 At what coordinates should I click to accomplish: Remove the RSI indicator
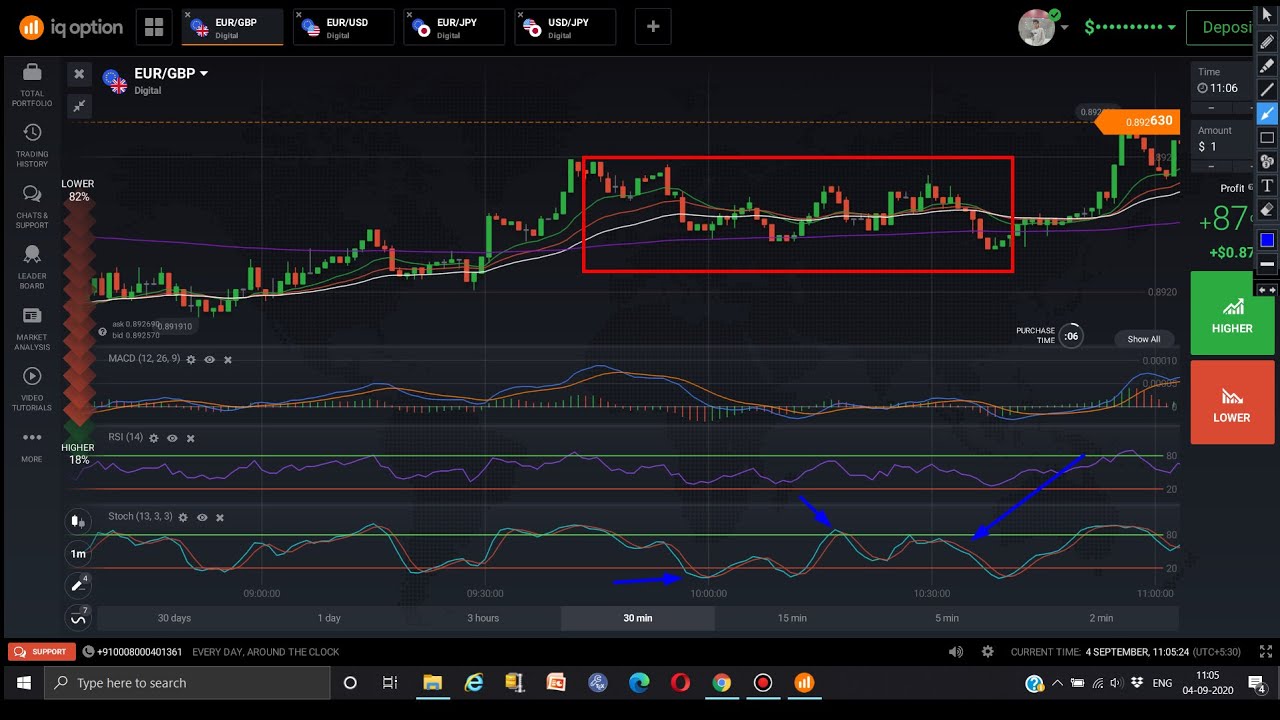point(190,438)
